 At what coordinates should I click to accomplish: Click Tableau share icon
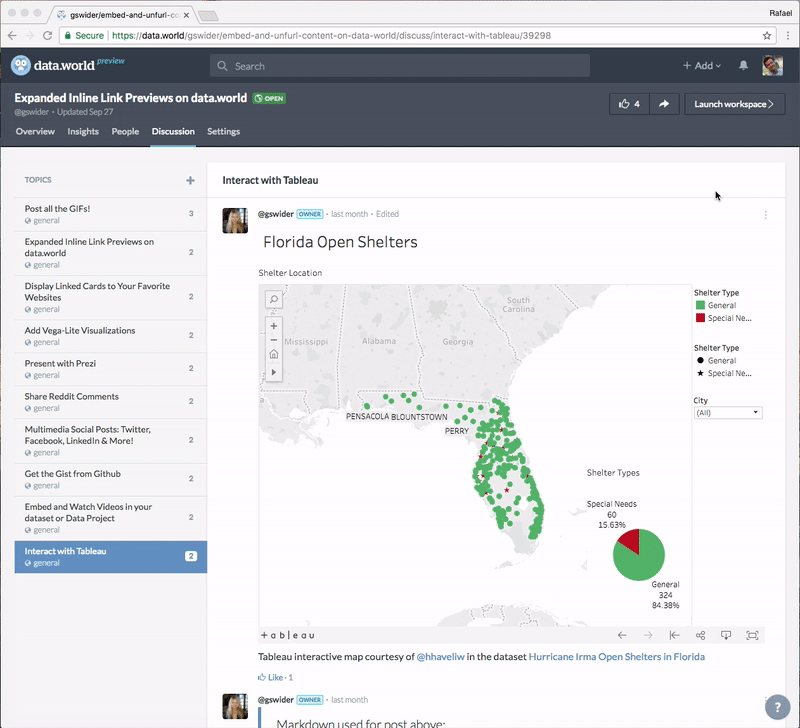click(x=700, y=635)
